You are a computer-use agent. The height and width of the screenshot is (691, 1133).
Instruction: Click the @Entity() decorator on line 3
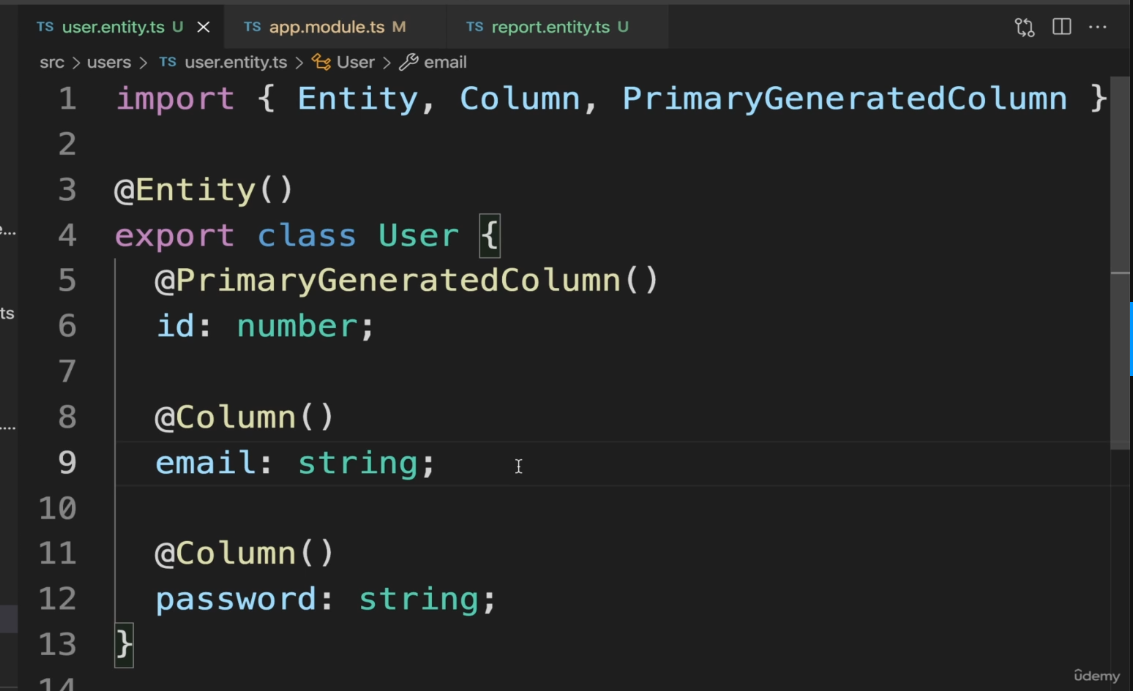coord(204,190)
